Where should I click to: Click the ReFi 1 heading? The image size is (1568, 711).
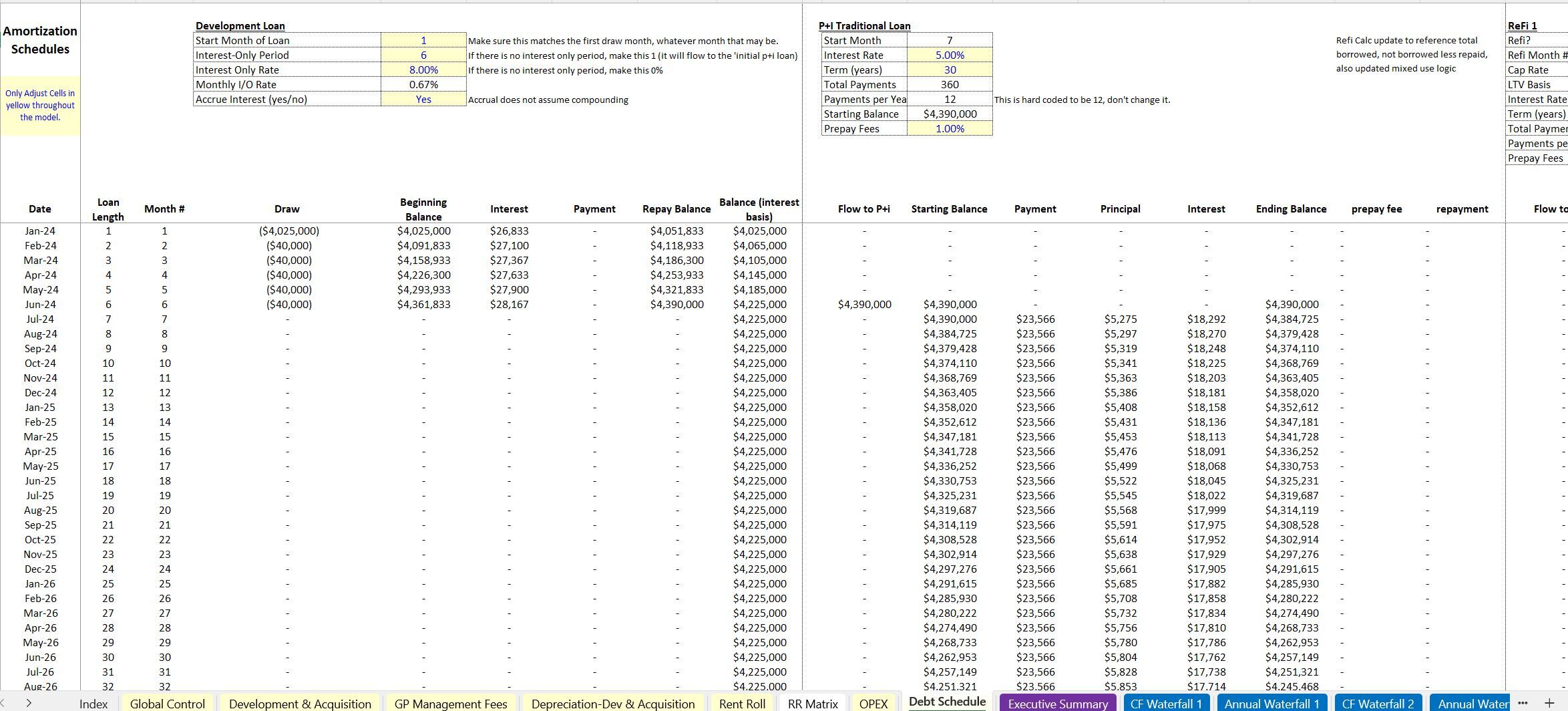point(1522,26)
